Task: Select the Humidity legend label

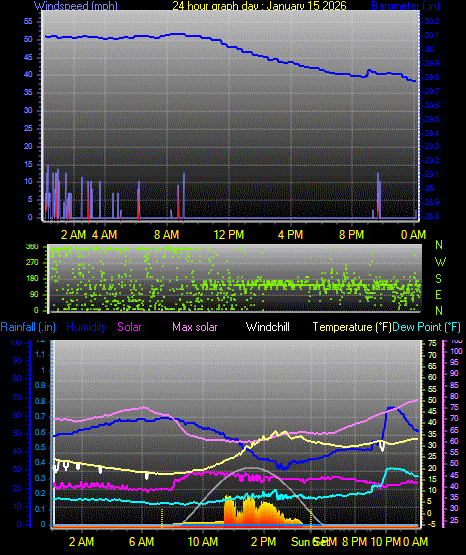Action: tap(86, 327)
